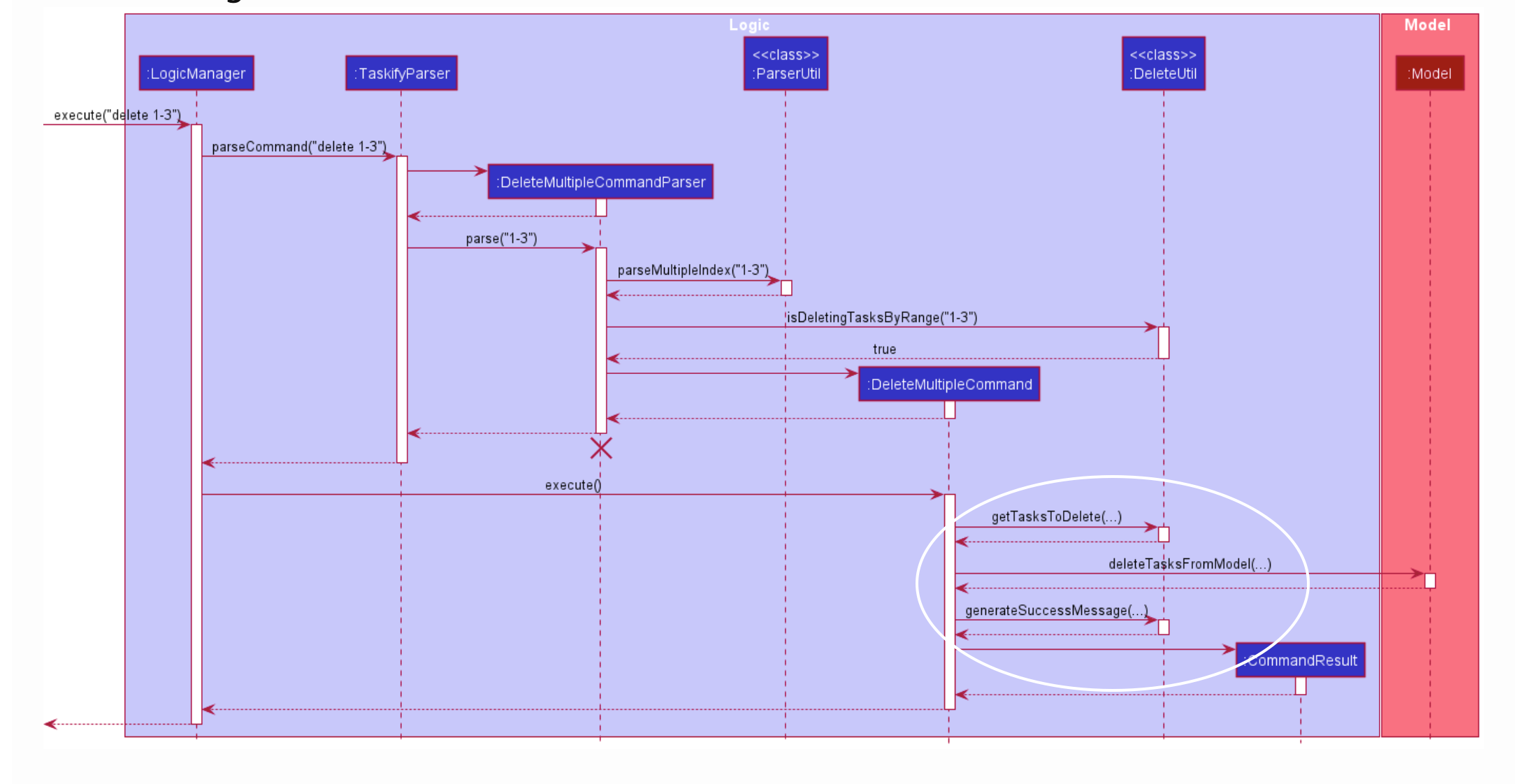Click the parseMultipleIndex("1-3") label
Viewport: 1518px width, 784px height.
click(693, 270)
